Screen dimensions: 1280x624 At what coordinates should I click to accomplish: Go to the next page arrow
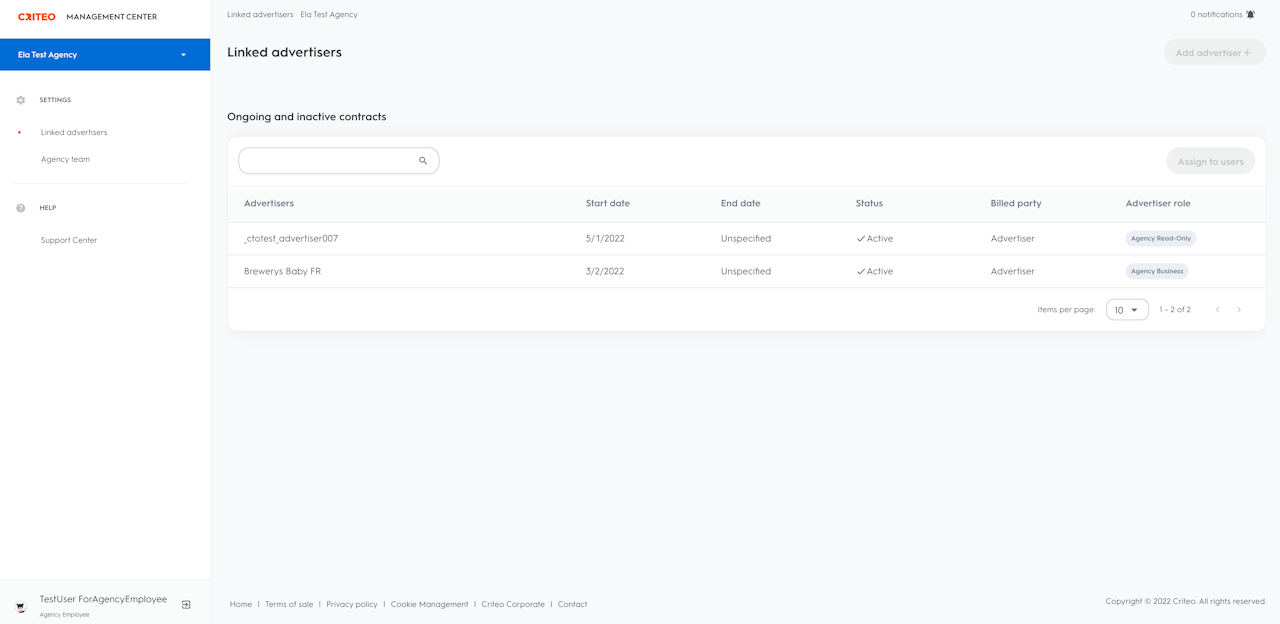tap(1239, 310)
